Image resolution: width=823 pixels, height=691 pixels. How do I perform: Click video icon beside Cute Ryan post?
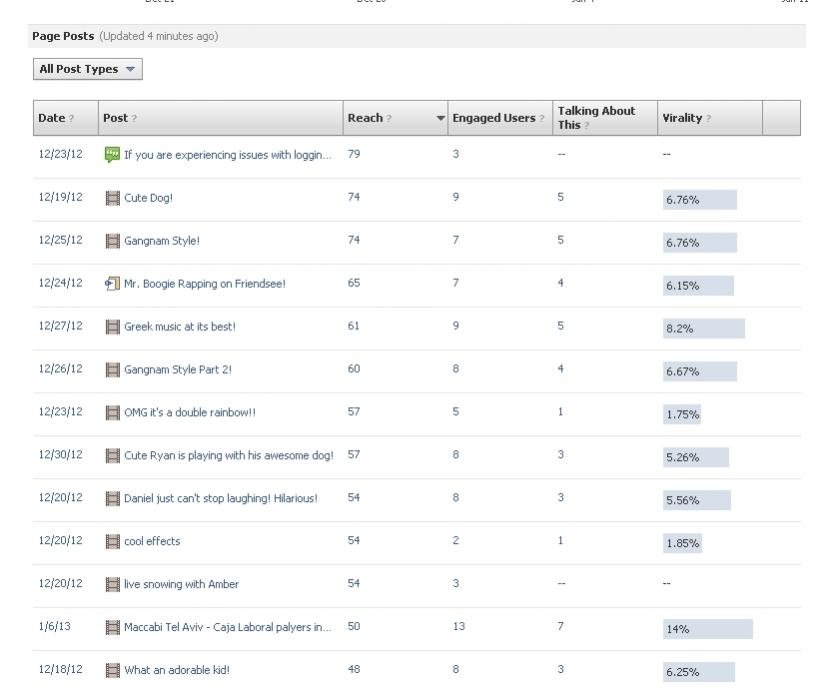(112, 455)
